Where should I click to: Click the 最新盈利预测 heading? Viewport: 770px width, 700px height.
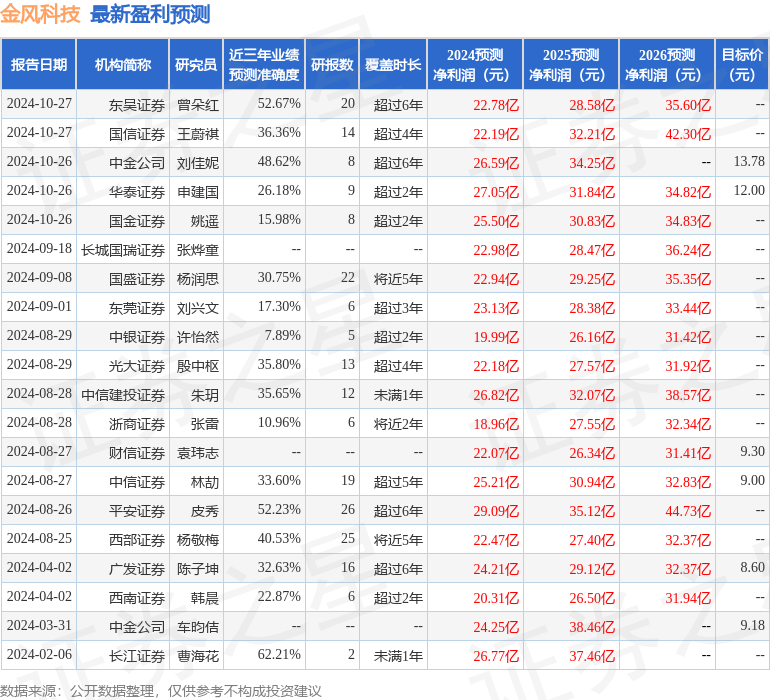[x=150, y=14]
